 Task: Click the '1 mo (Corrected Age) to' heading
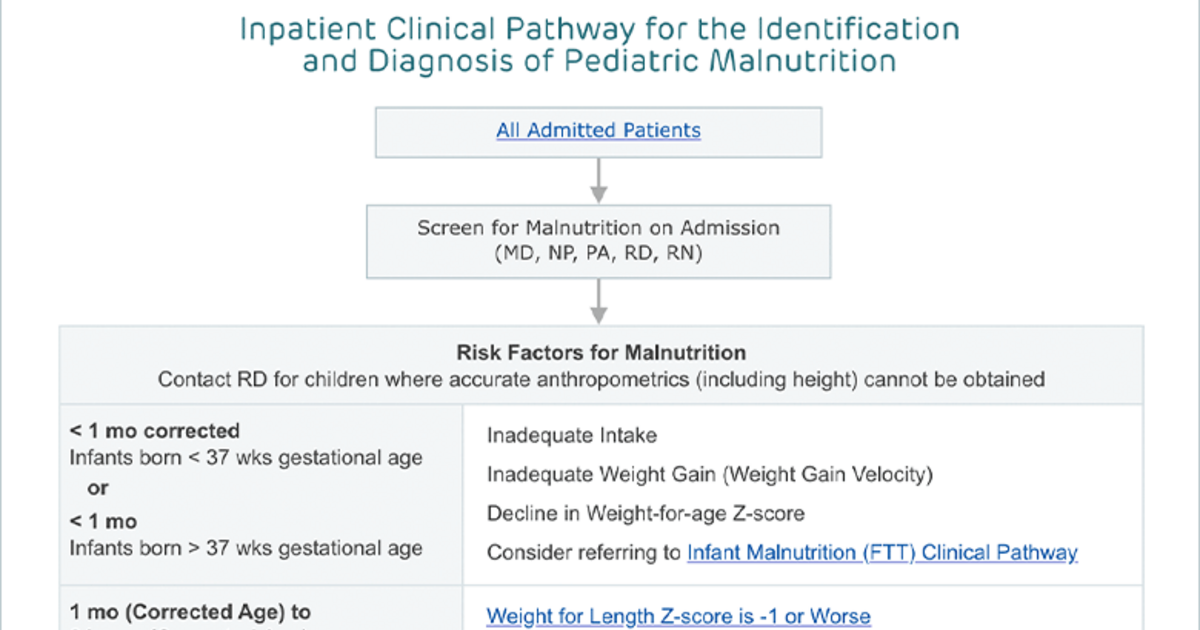click(190, 612)
